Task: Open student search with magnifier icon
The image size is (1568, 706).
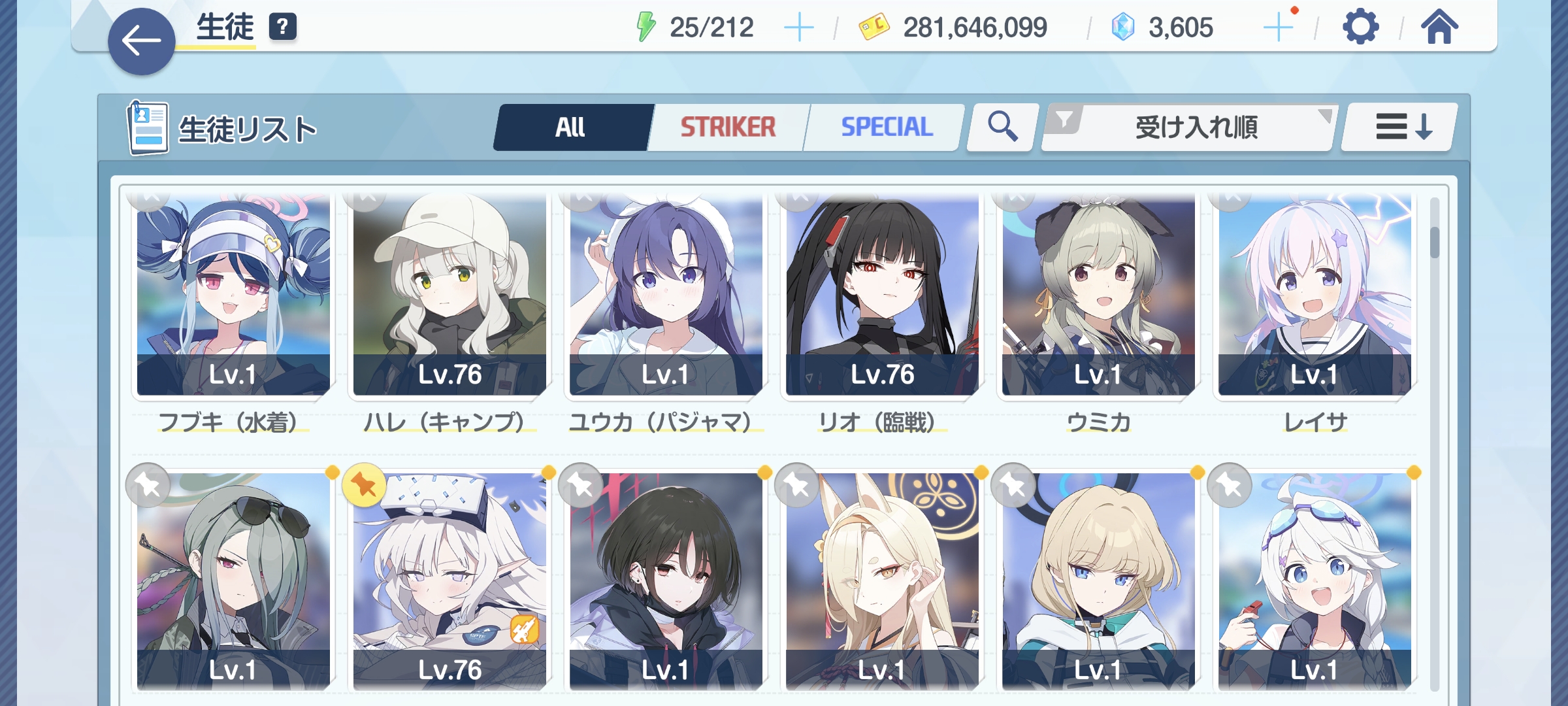Action: (1002, 127)
